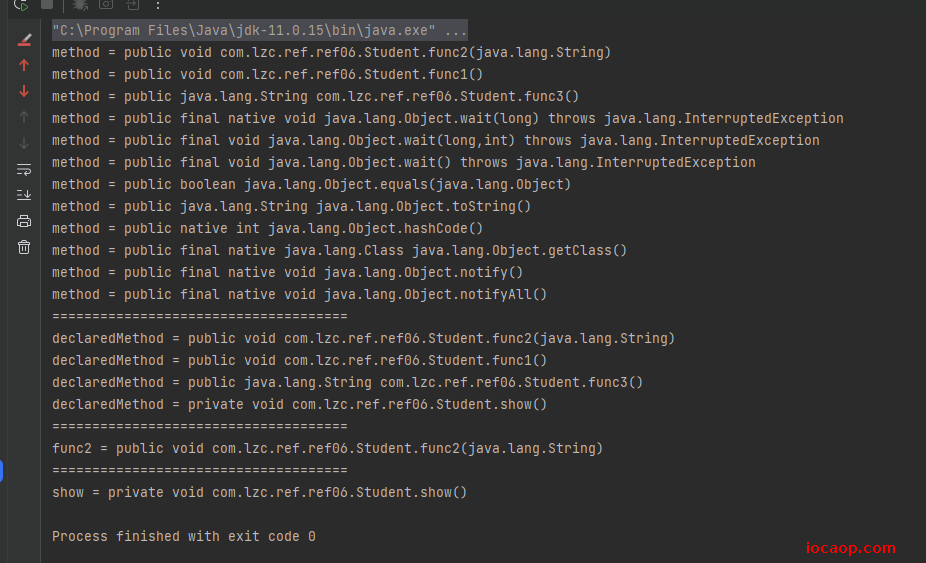Click the Rerun program icon
The width and height of the screenshot is (926, 563).
click(x=21, y=5)
